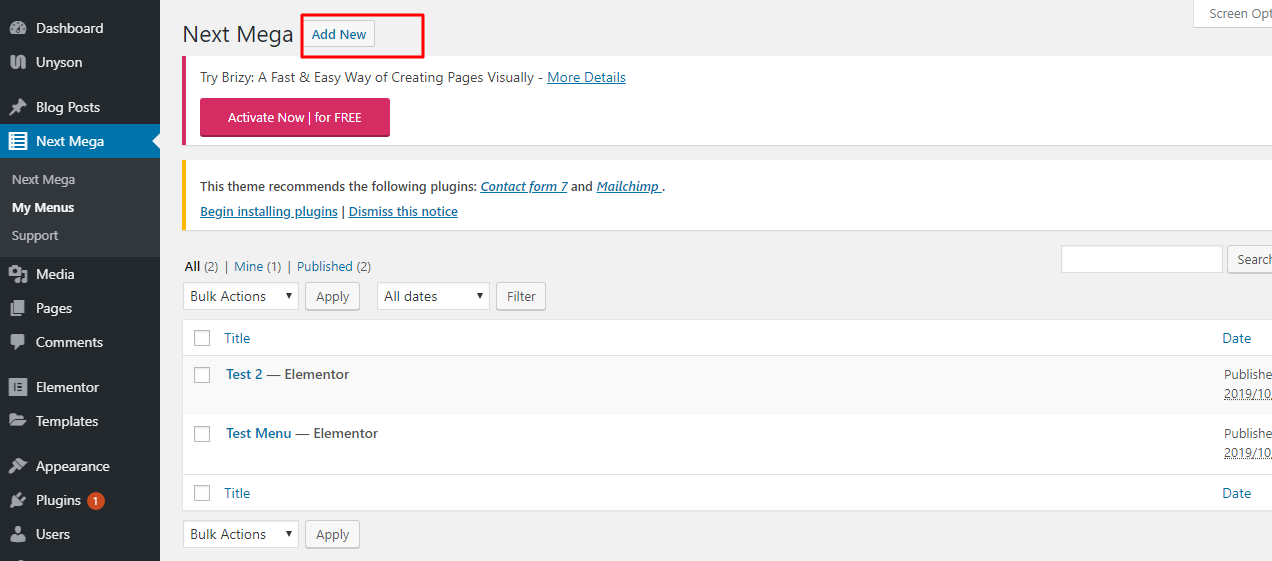Click the Comments bubble icon

18,342
